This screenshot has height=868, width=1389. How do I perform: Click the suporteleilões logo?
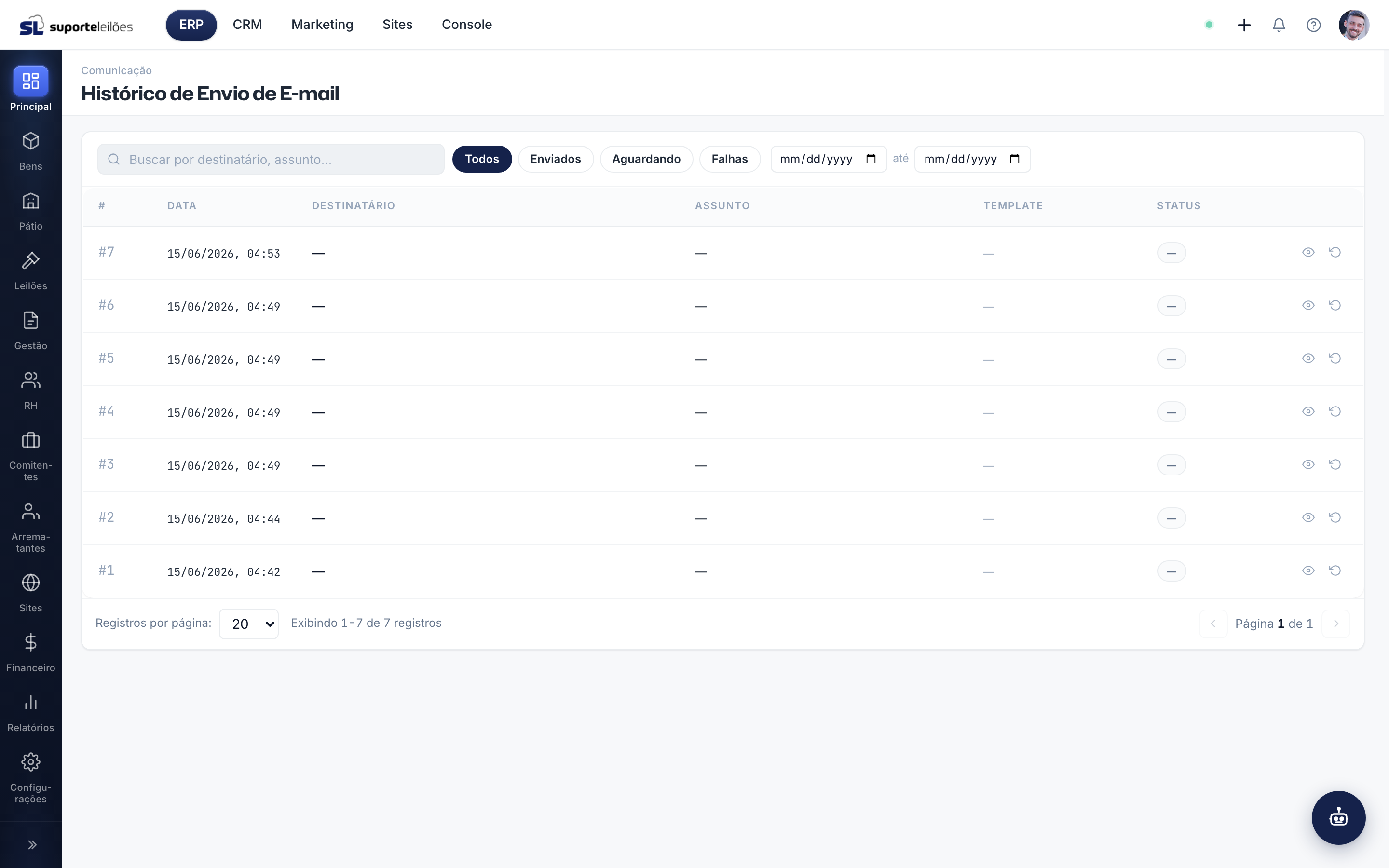[76, 25]
